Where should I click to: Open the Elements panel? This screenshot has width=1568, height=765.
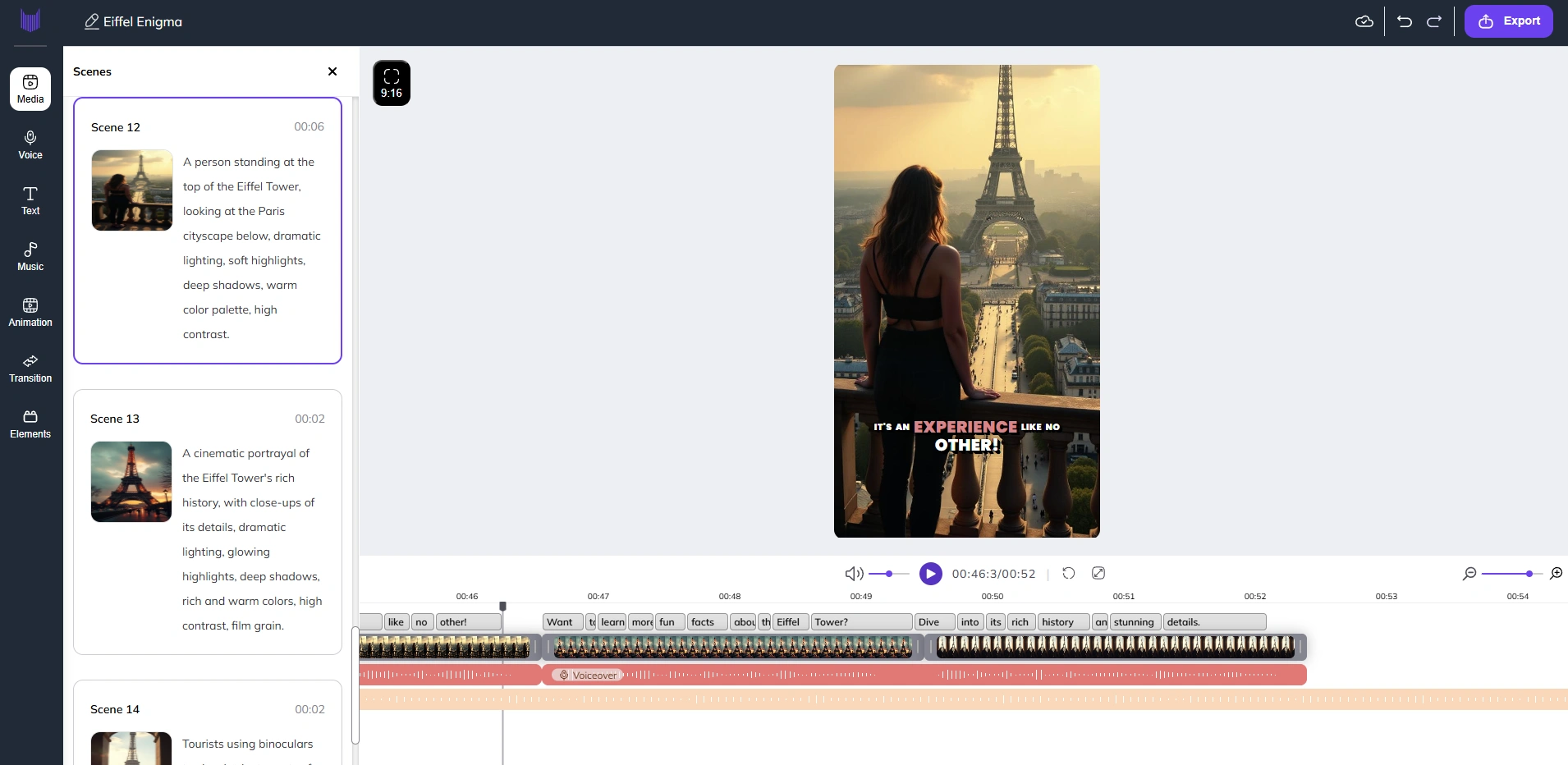point(30,424)
